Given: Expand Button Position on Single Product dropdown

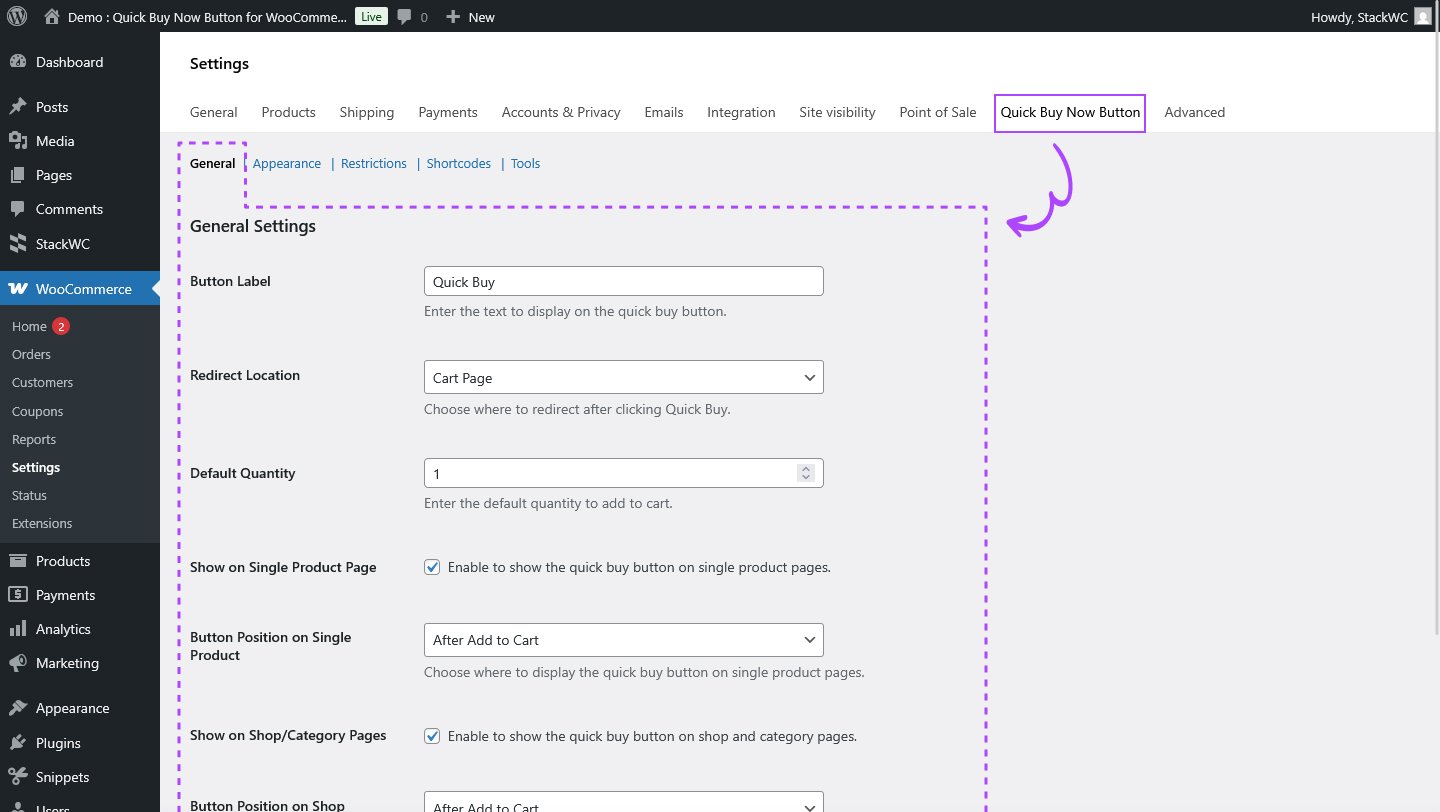Looking at the screenshot, I should click(x=623, y=640).
